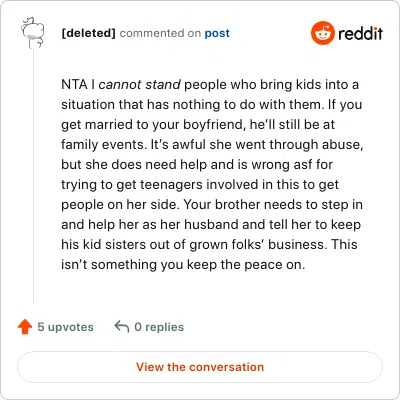Click the '0 replies' label
400x400 pixels.
[x=159, y=327]
